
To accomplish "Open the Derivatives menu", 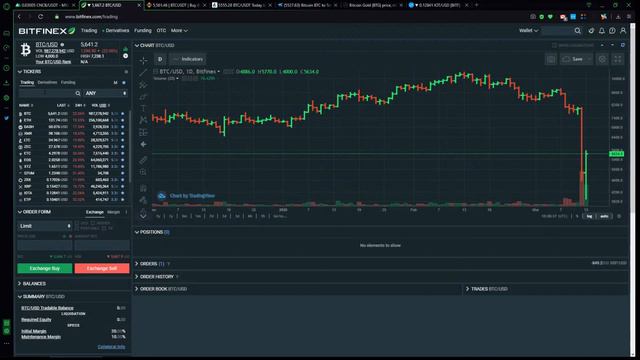I will pyautogui.click(x=116, y=31).
